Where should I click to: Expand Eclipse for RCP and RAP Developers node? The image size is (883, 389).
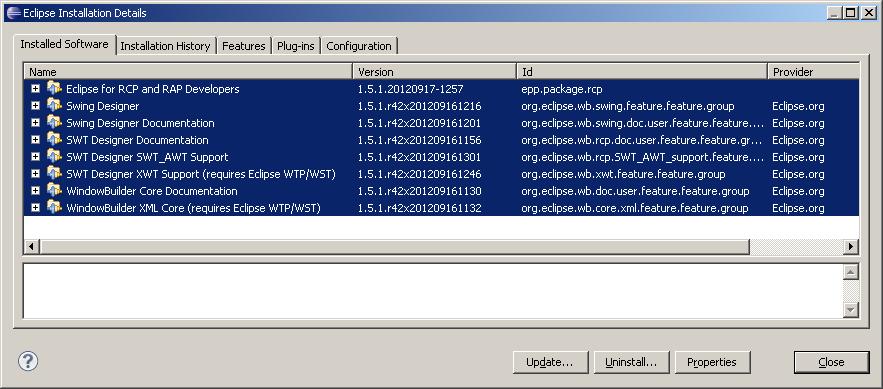(35, 89)
